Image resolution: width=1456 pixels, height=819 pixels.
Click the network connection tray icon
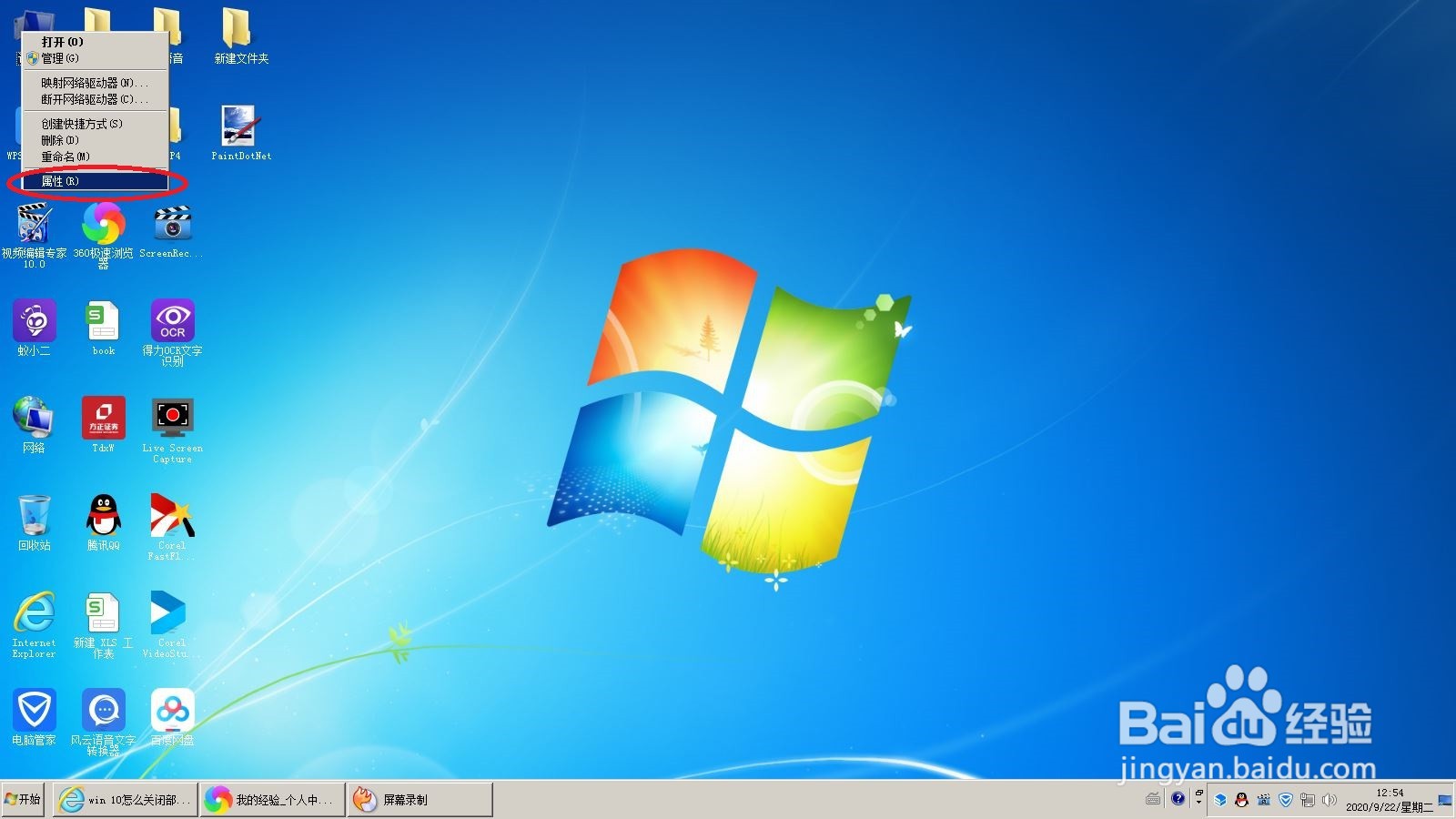click(1308, 800)
